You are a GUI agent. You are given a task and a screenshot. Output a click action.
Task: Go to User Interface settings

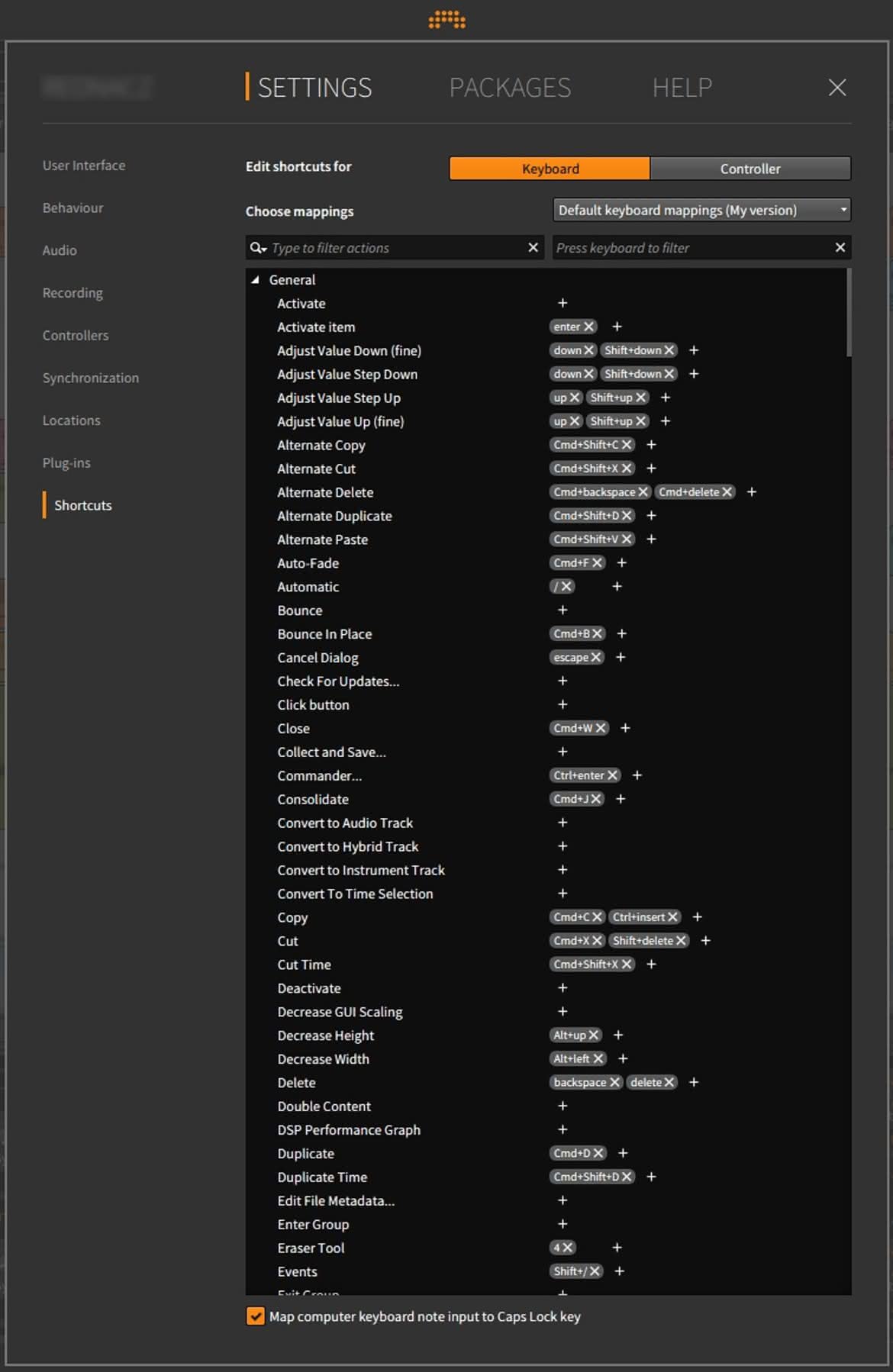pos(84,166)
